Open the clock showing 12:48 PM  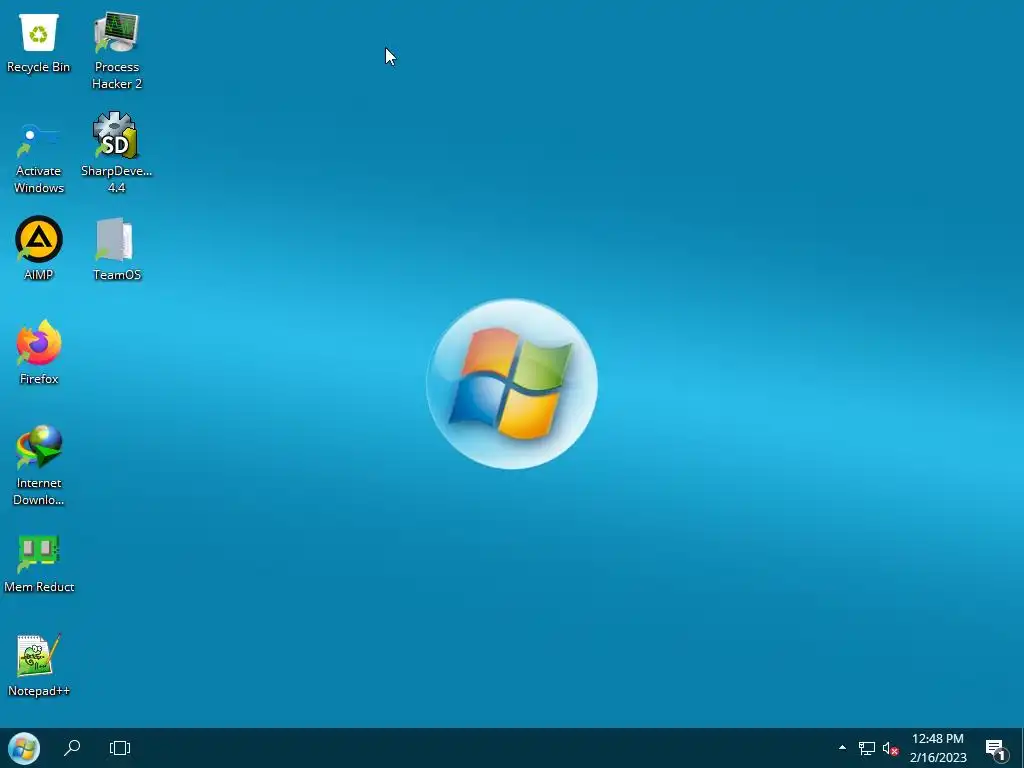pos(938,748)
